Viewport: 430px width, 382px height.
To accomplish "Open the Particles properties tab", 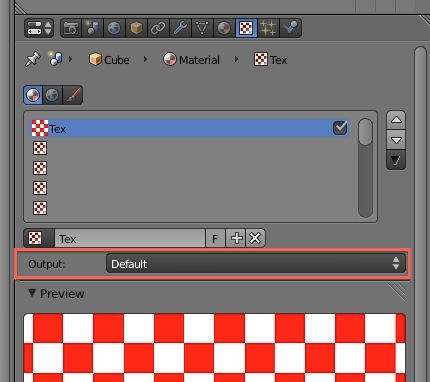I will pos(268,28).
